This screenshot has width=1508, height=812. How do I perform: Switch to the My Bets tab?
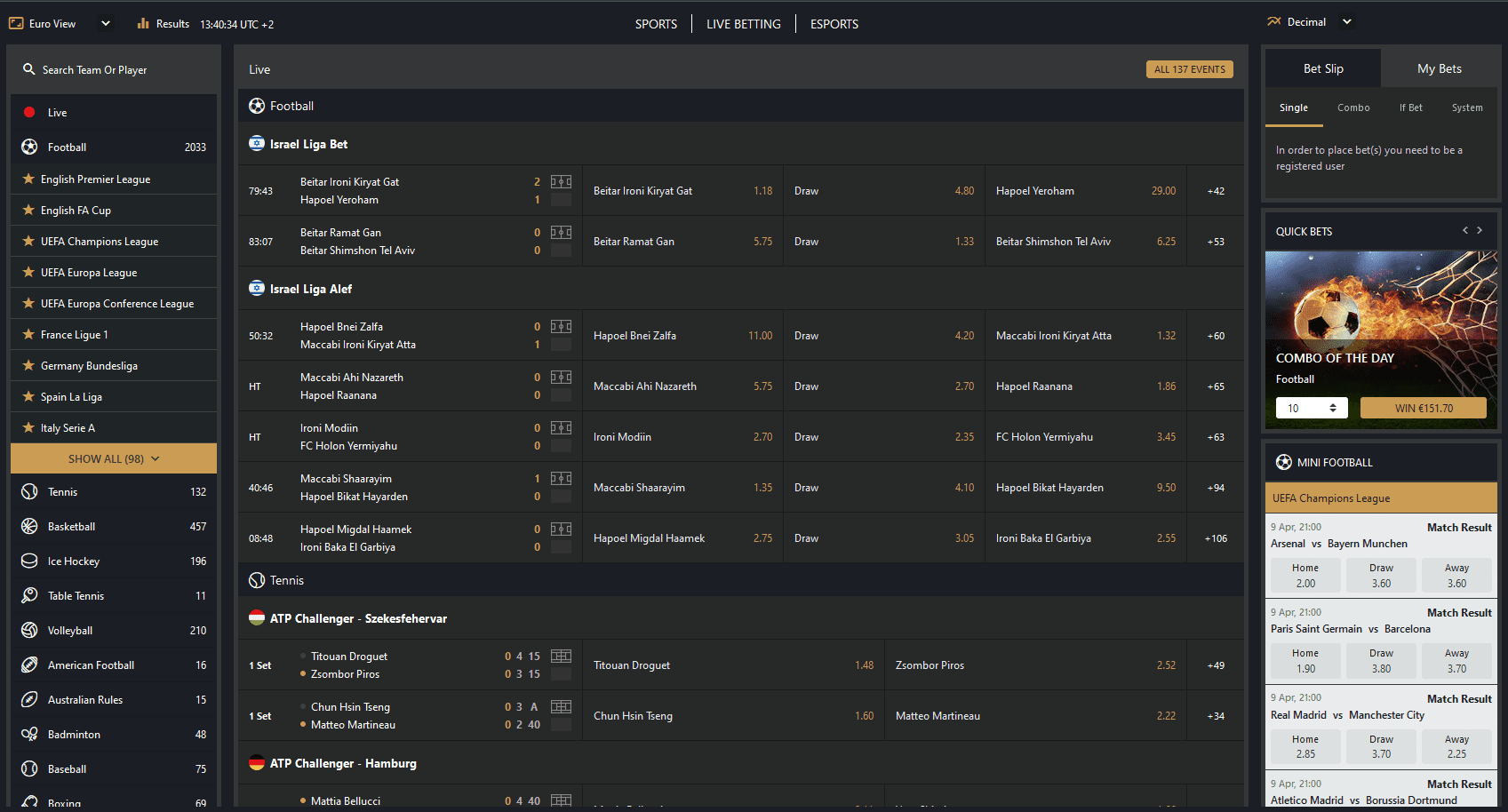coord(1439,69)
